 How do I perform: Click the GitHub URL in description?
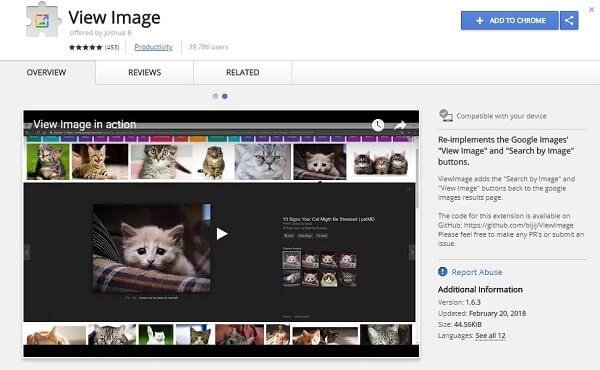pyautogui.click(x=518, y=225)
